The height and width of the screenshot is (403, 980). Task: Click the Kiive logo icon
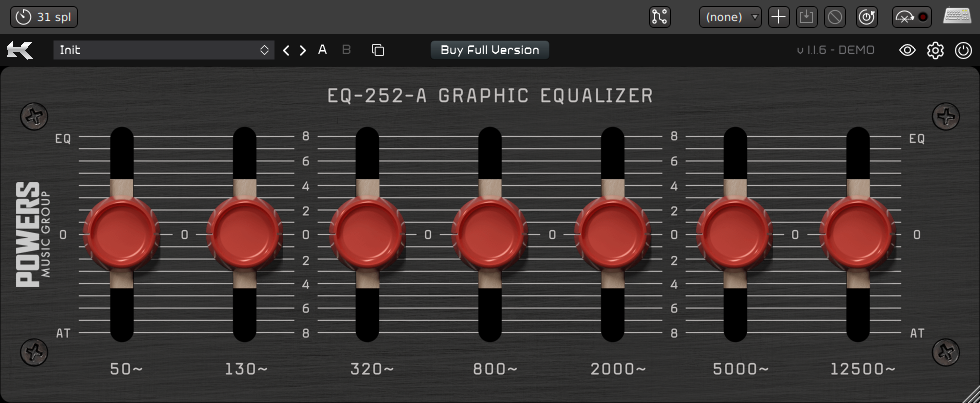[x=19, y=50]
